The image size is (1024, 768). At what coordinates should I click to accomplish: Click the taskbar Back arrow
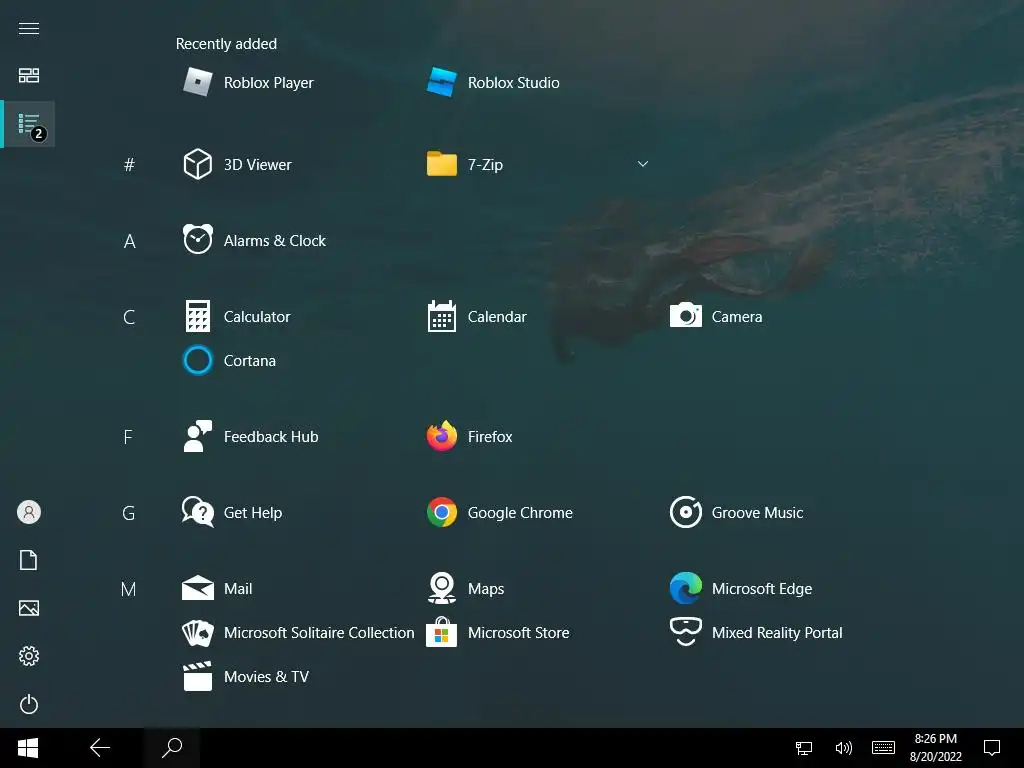click(x=99, y=748)
